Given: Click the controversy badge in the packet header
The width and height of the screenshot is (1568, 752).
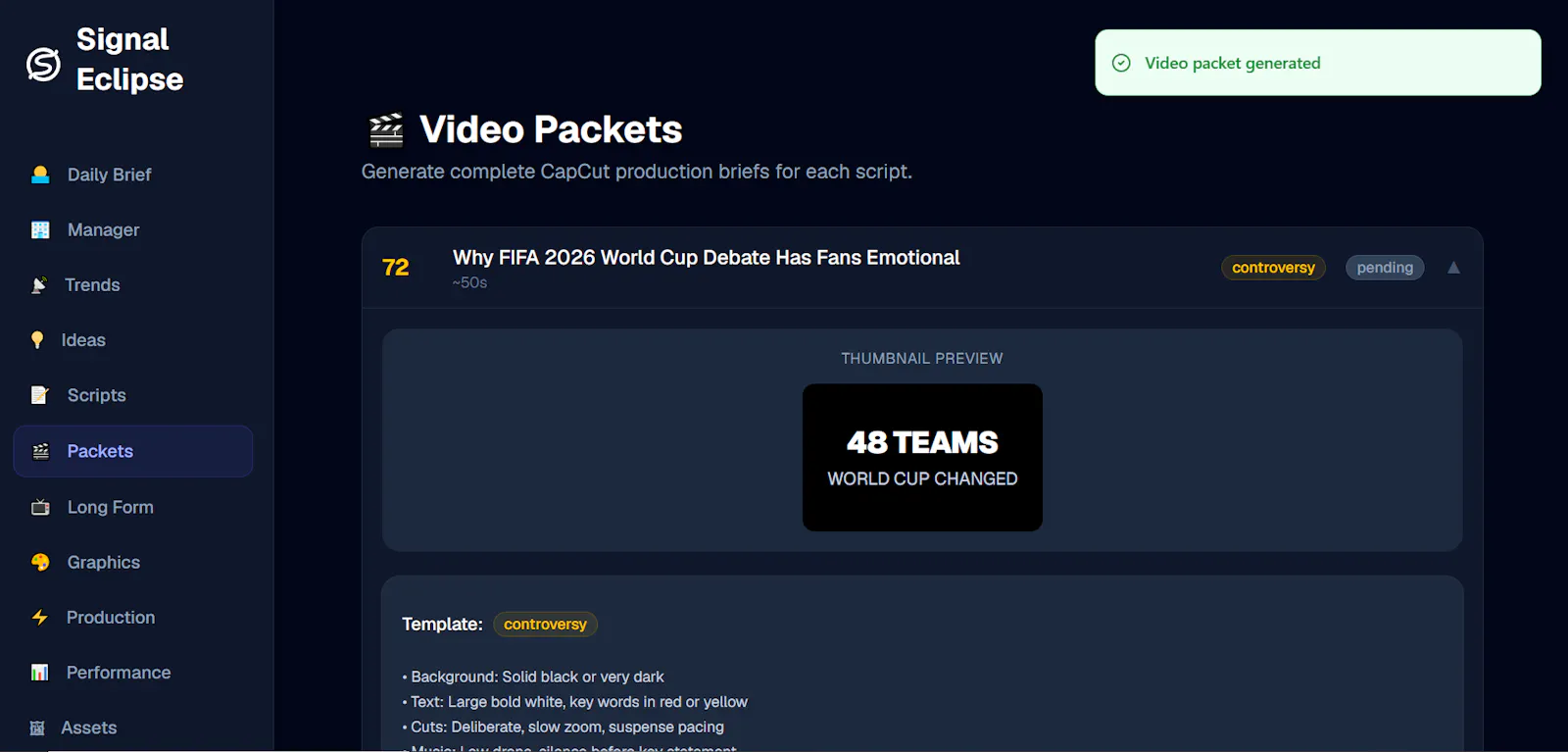Looking at the screenshot, I should coord(1273,268).
